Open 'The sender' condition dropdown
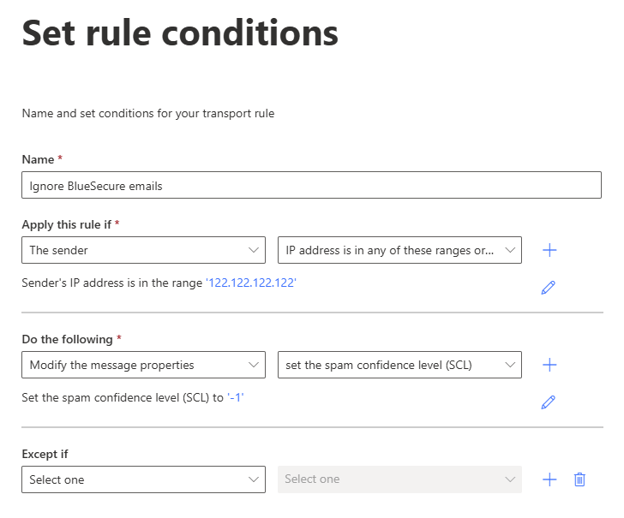 (144, 250)
